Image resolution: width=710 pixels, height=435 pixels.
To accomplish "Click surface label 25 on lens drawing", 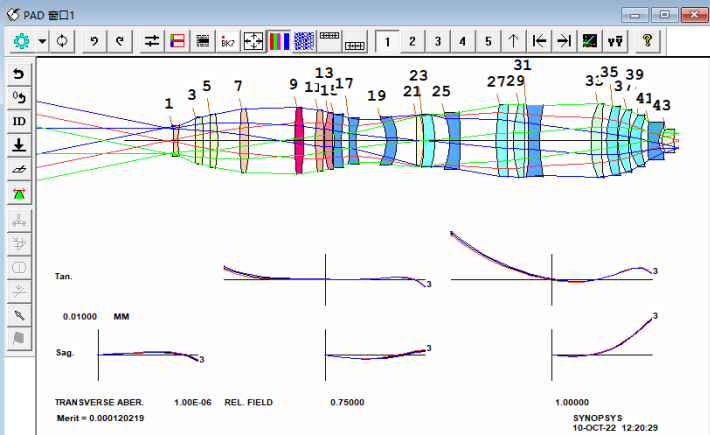I will tap(441, 91).
